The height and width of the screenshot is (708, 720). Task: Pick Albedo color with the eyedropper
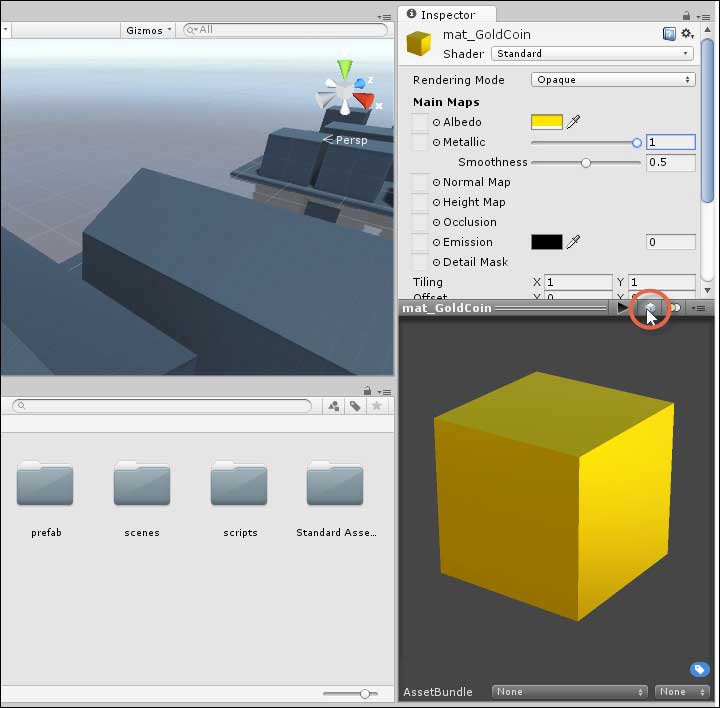(574, 122)
